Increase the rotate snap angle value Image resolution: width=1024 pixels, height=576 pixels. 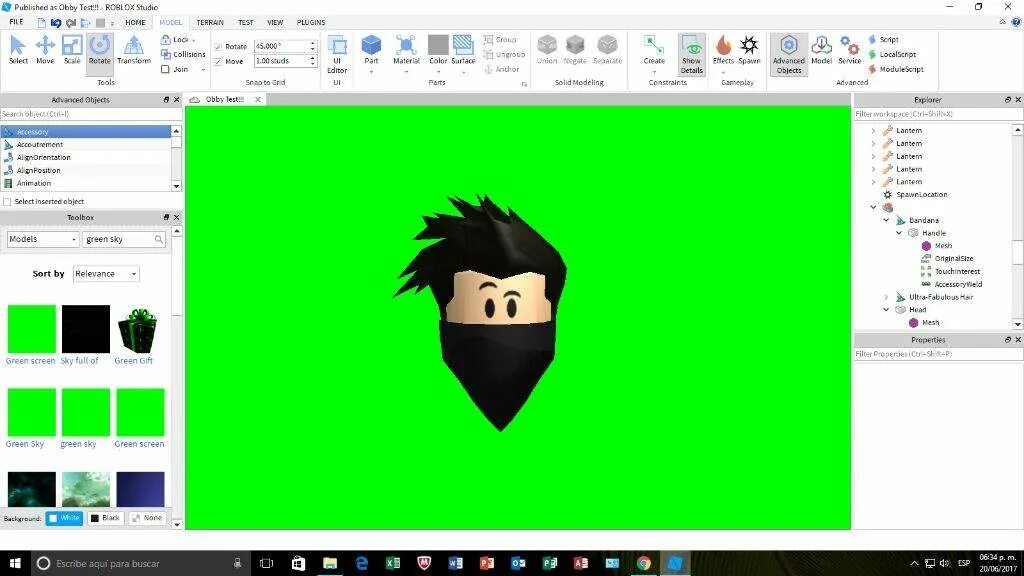313,44
